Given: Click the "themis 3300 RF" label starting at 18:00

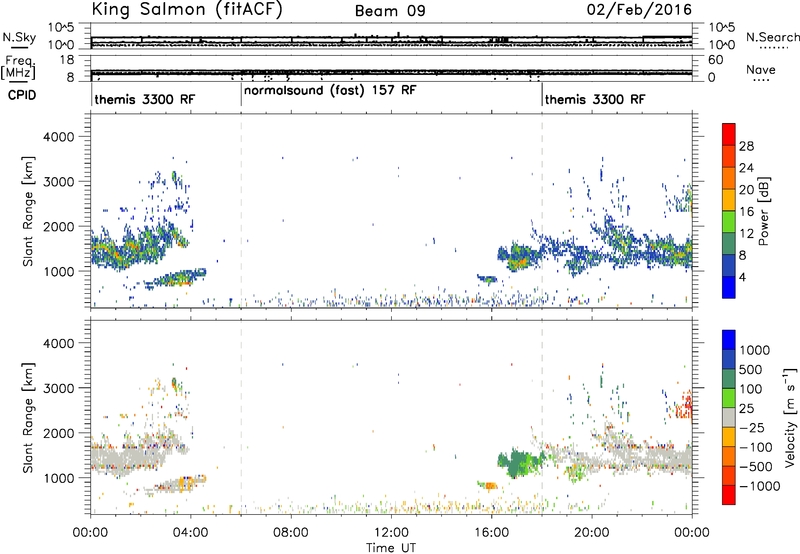Looking at the screenshot, I should [x=595, y=99].
